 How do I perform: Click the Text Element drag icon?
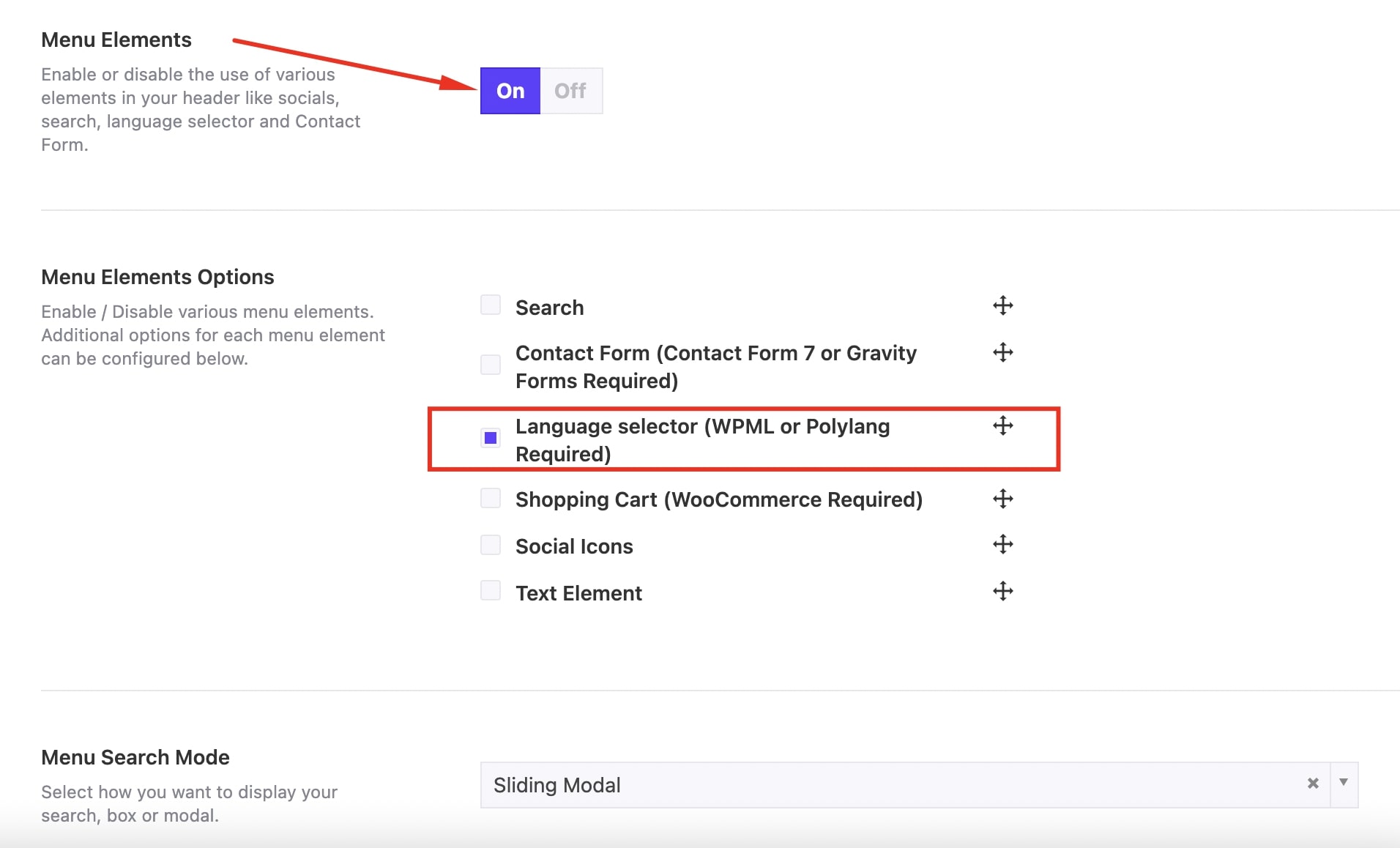(x=1003, y=591)
